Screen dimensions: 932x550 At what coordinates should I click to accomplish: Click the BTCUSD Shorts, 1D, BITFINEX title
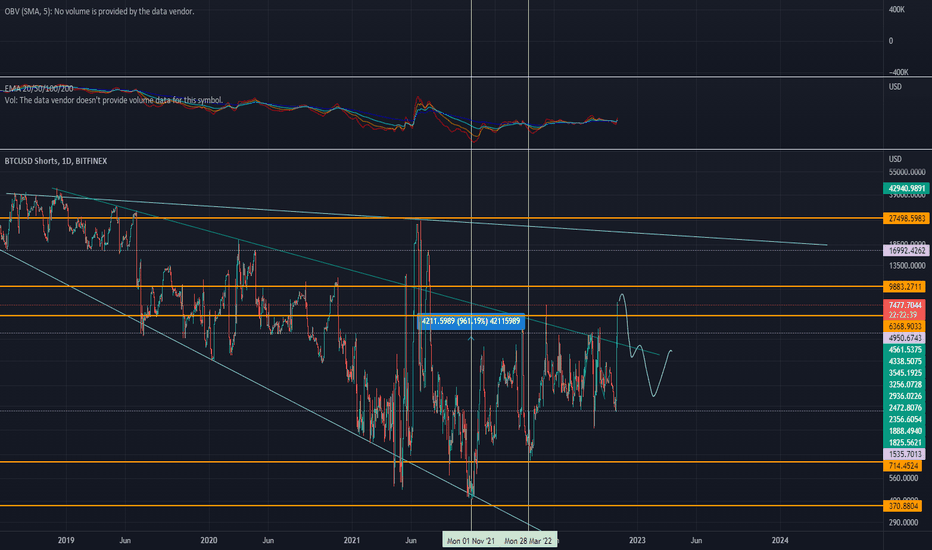56,161
